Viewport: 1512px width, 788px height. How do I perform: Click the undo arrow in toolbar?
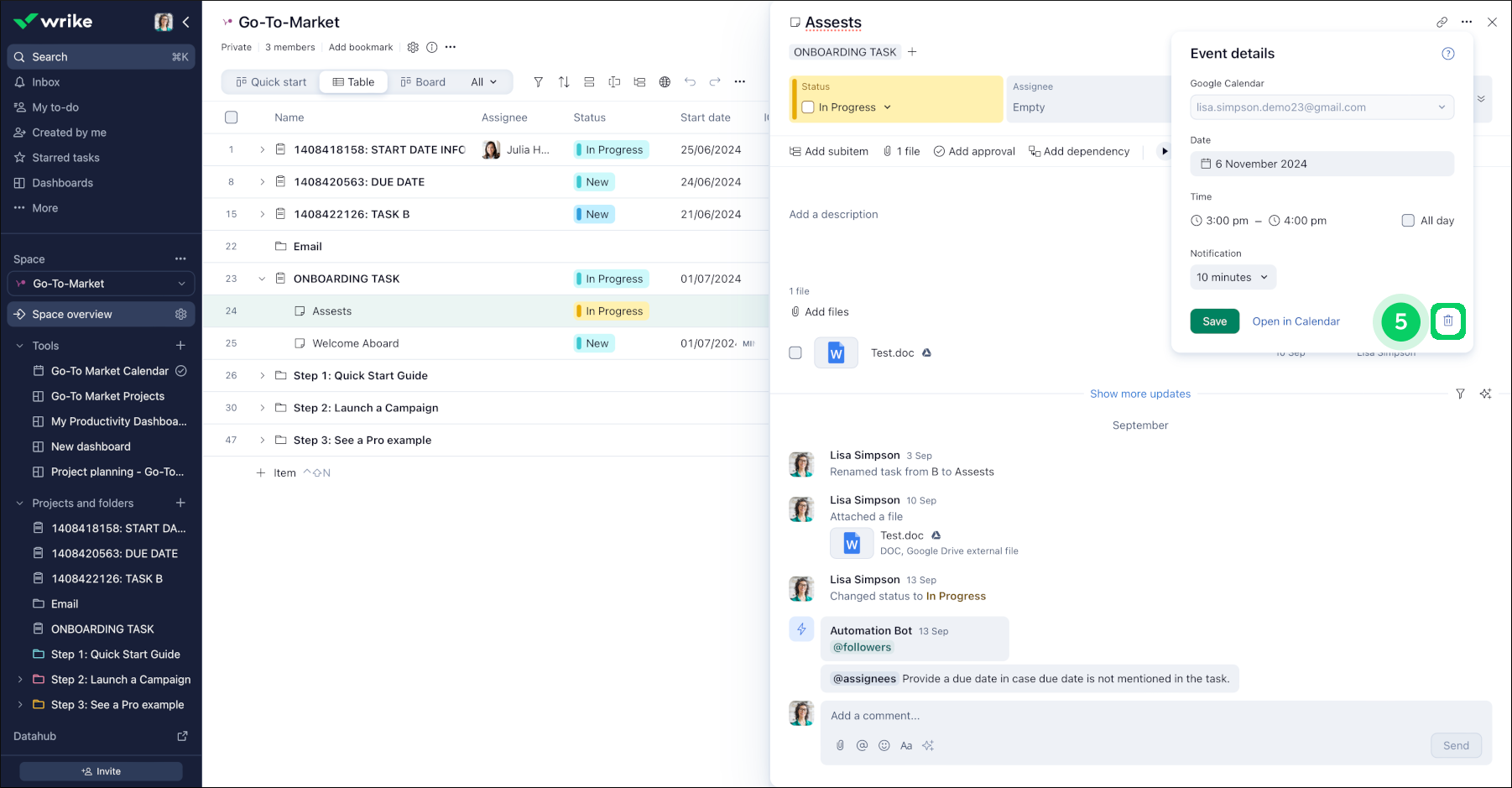click(690, 82)
